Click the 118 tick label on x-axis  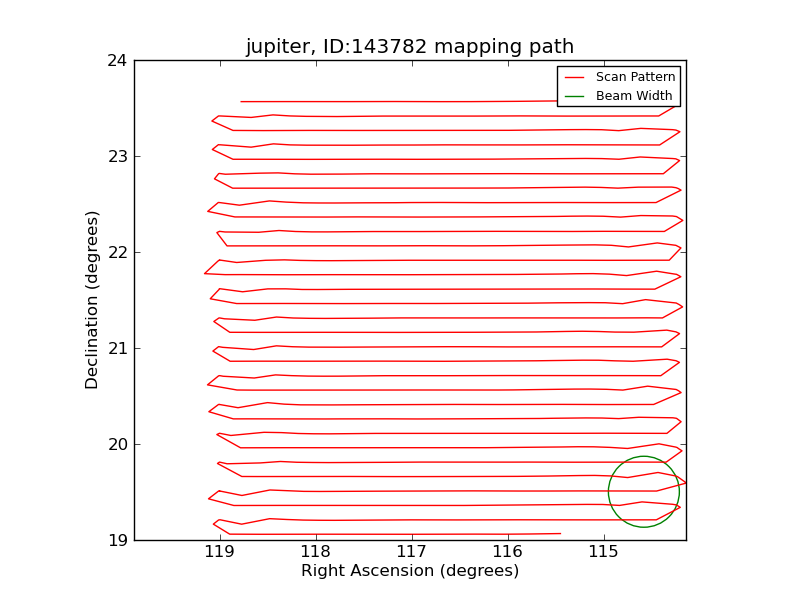[315, 552]
